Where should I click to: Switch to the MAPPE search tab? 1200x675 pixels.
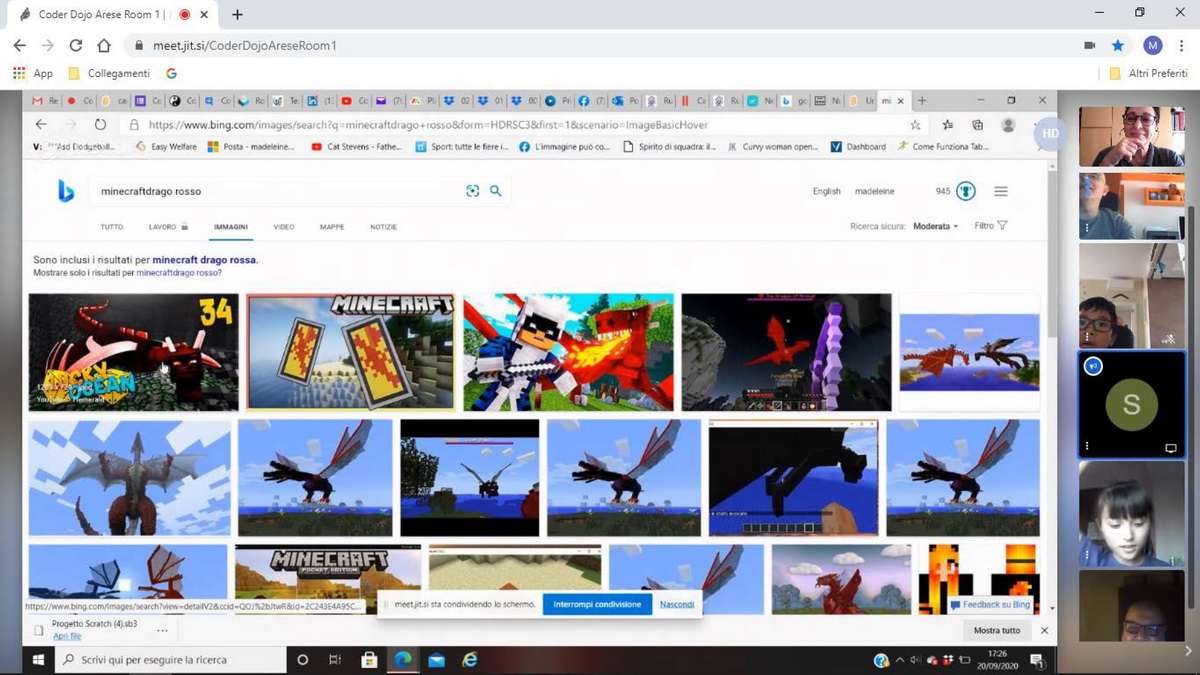click(x=332, y=227)
